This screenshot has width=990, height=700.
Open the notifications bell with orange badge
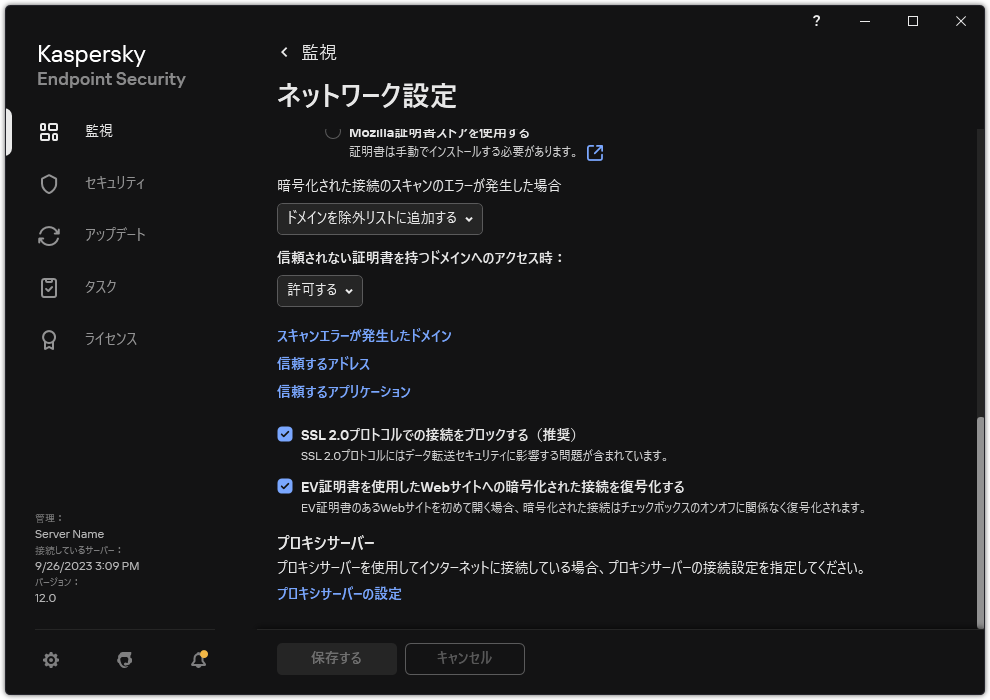[x=197, y=660]
